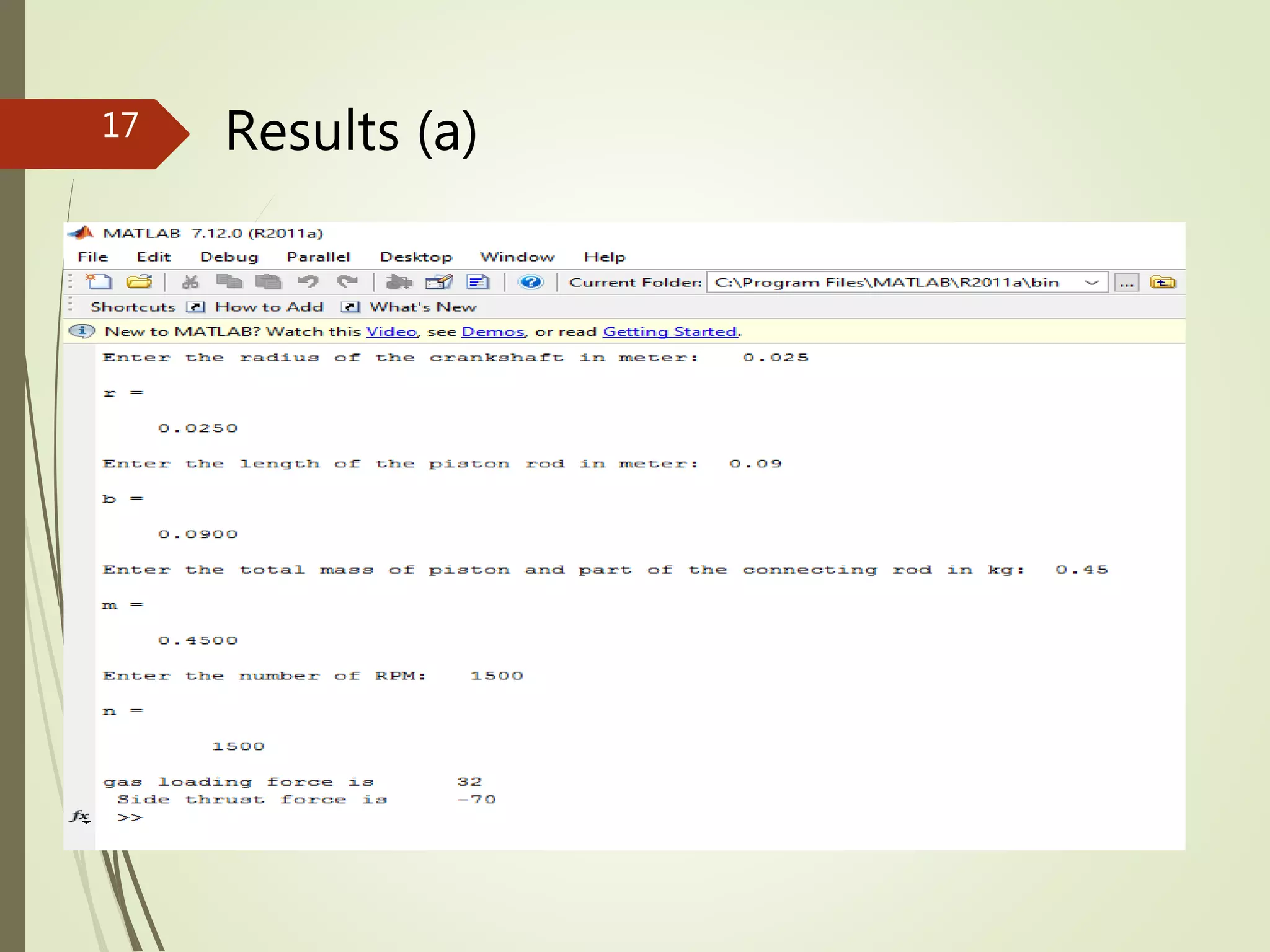Click the New Script toolbar icon
The image size is (1270, 952).
point(99,282)
